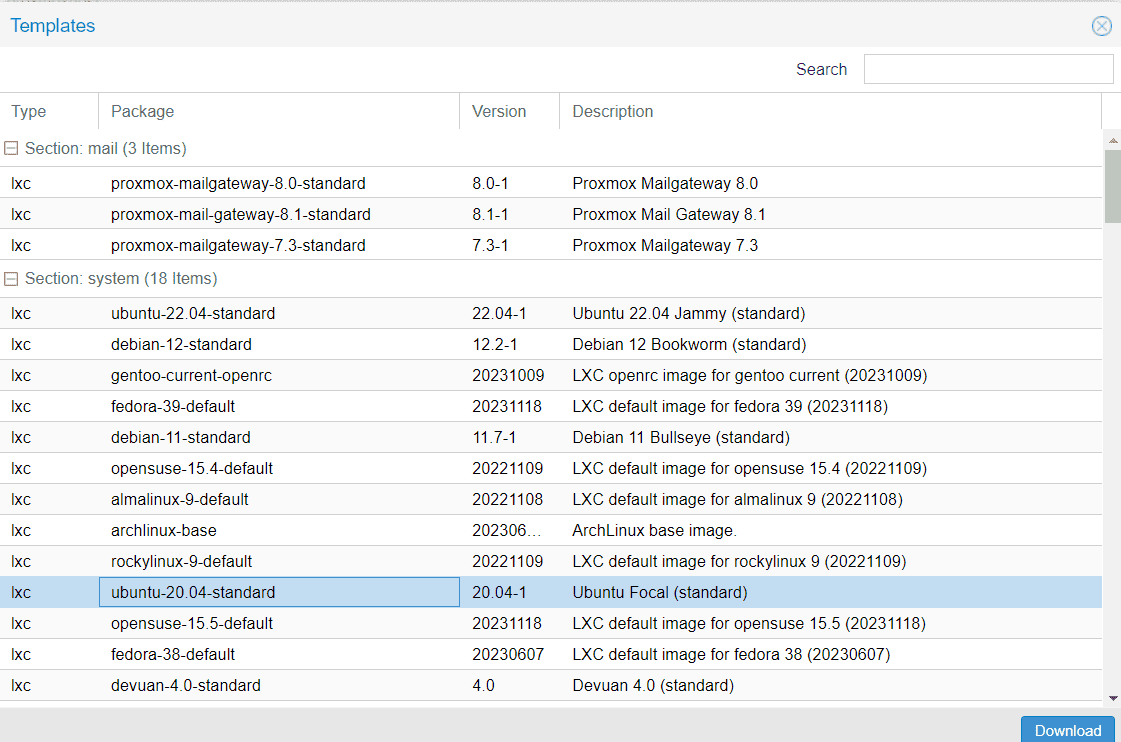Close the Templates dialog
Viewport: 1121px width, 742px height.
pyautogui.click(x=1102, y=26)
